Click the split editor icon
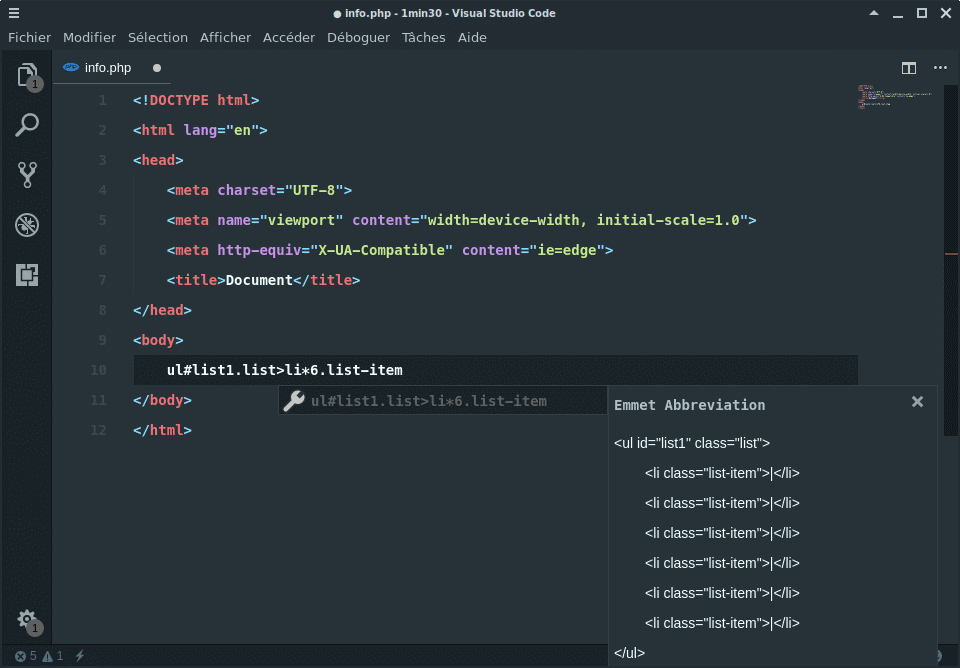This screenshot has height=668, width=960. pyautogui.click(x=909, y=68)
